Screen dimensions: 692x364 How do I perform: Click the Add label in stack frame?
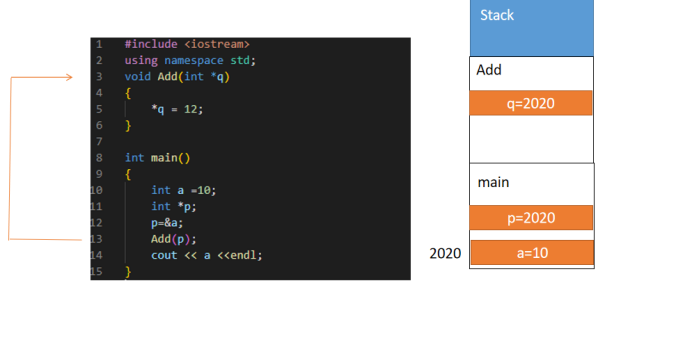coord(489,70)
